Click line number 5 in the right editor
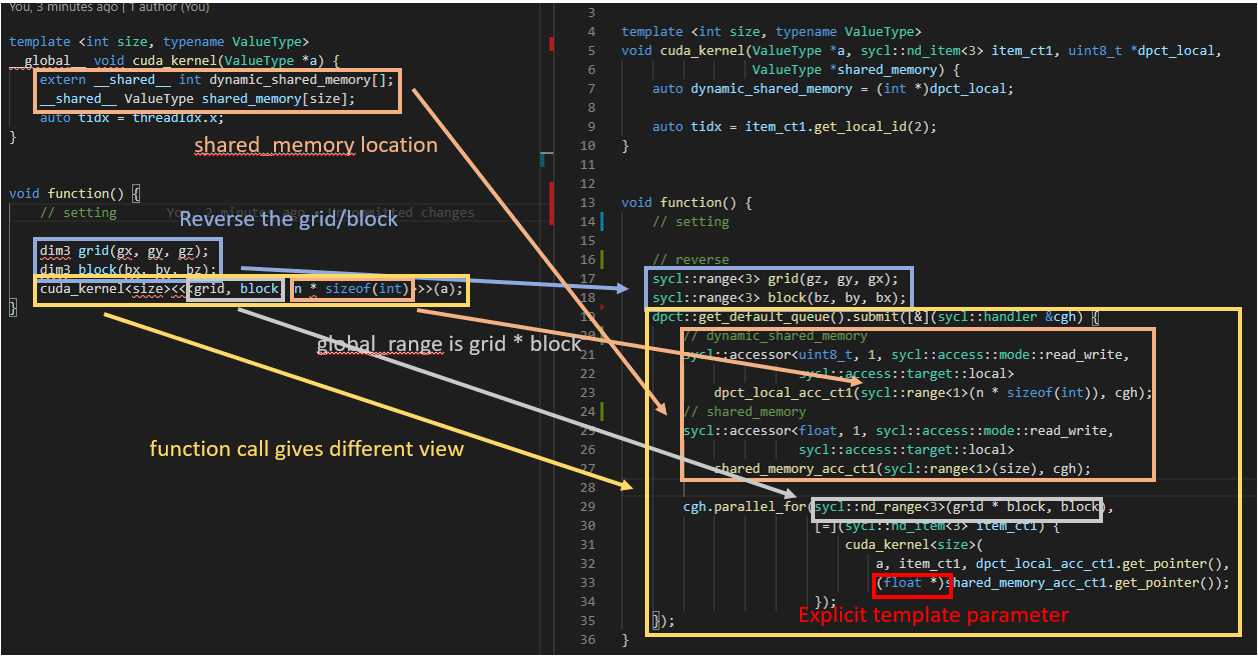The height and width of the screenshot is (656, 1258). pos(591,51)
